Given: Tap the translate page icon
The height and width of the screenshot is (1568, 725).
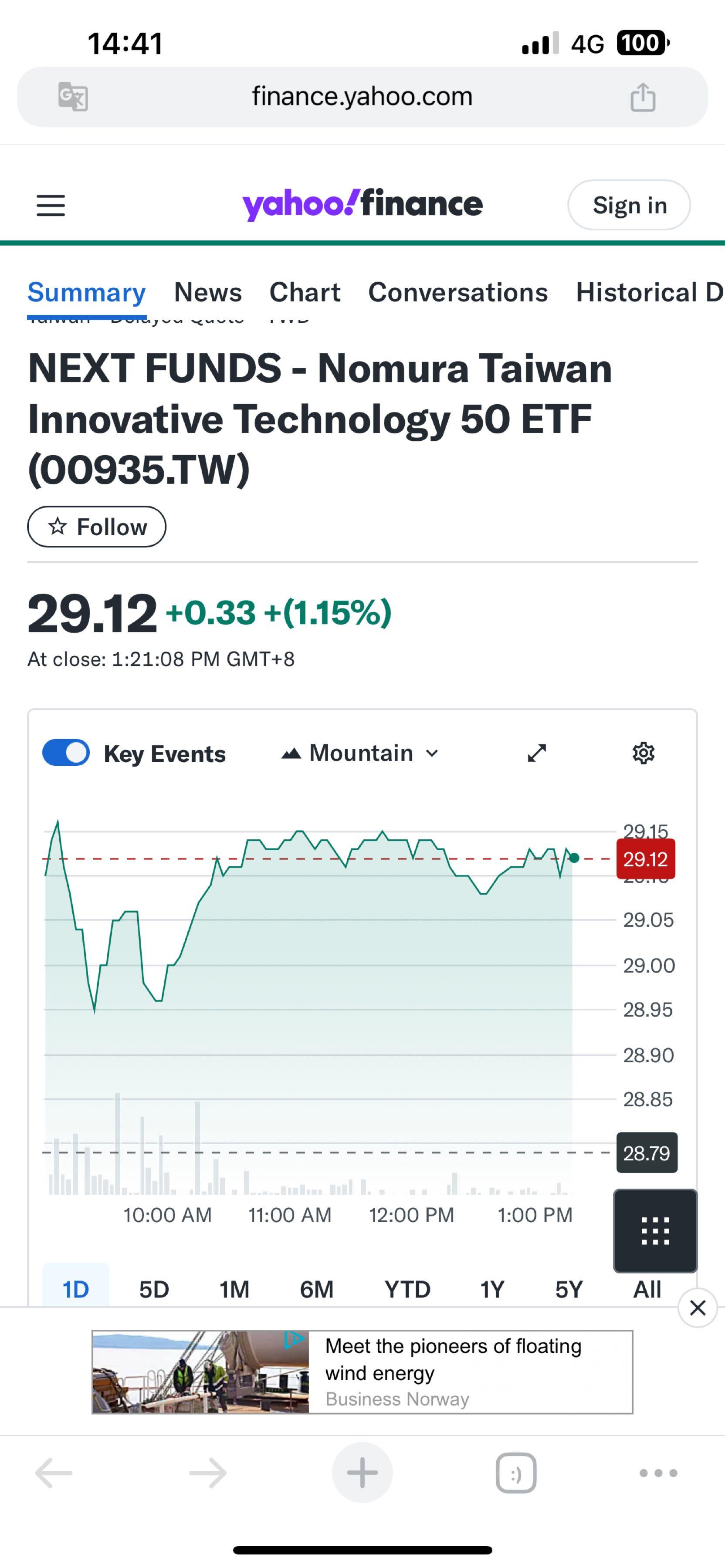Looking at the screenshot, I should (x=73, y=97).
